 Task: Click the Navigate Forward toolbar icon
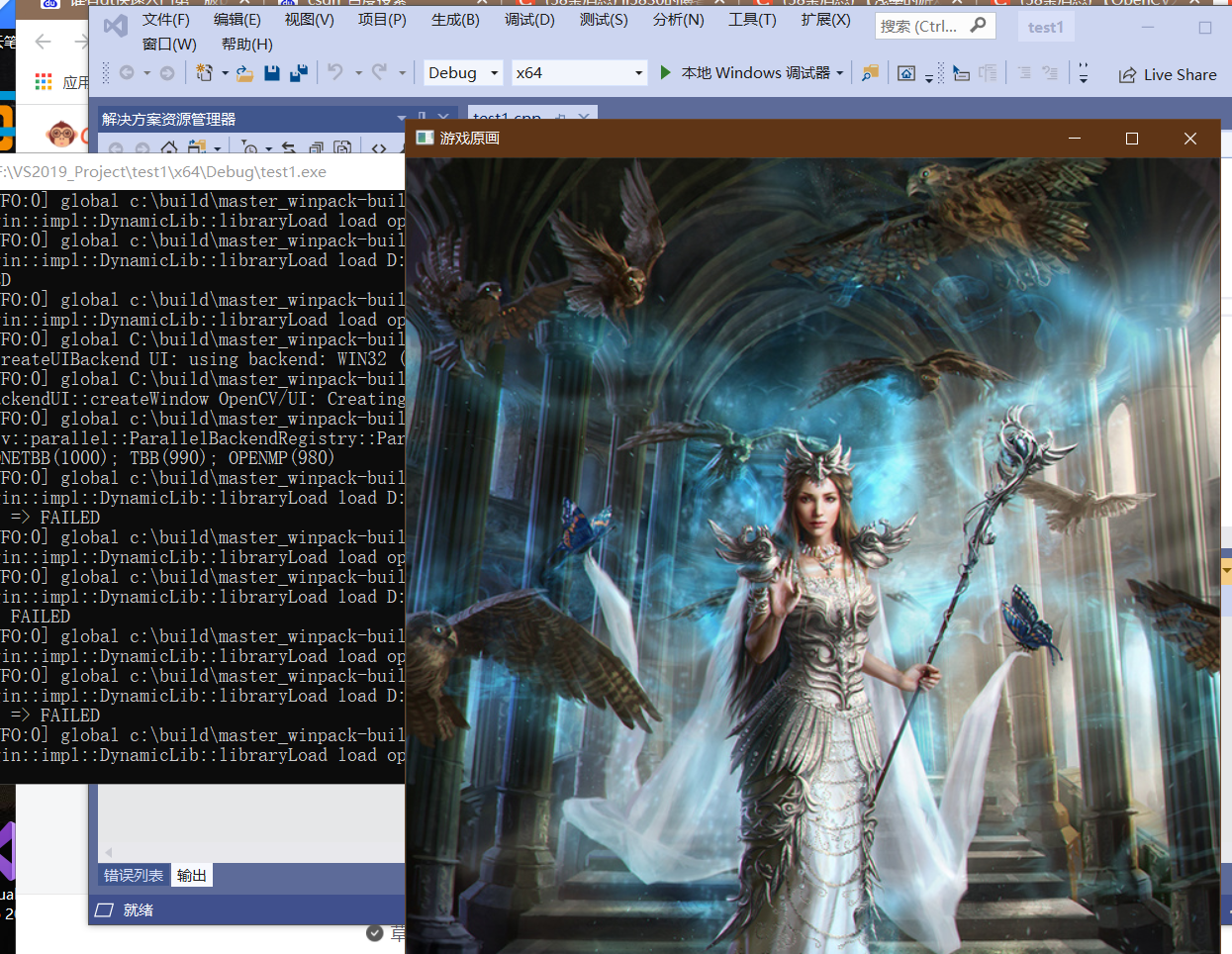167,73
